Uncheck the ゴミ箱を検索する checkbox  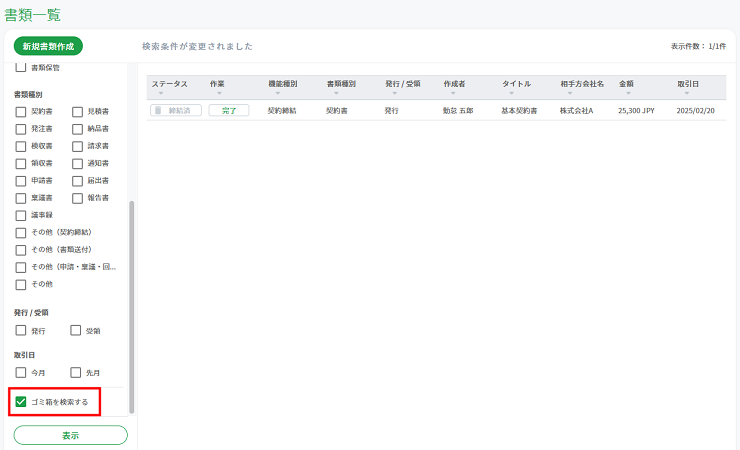[x=21, y=402]
